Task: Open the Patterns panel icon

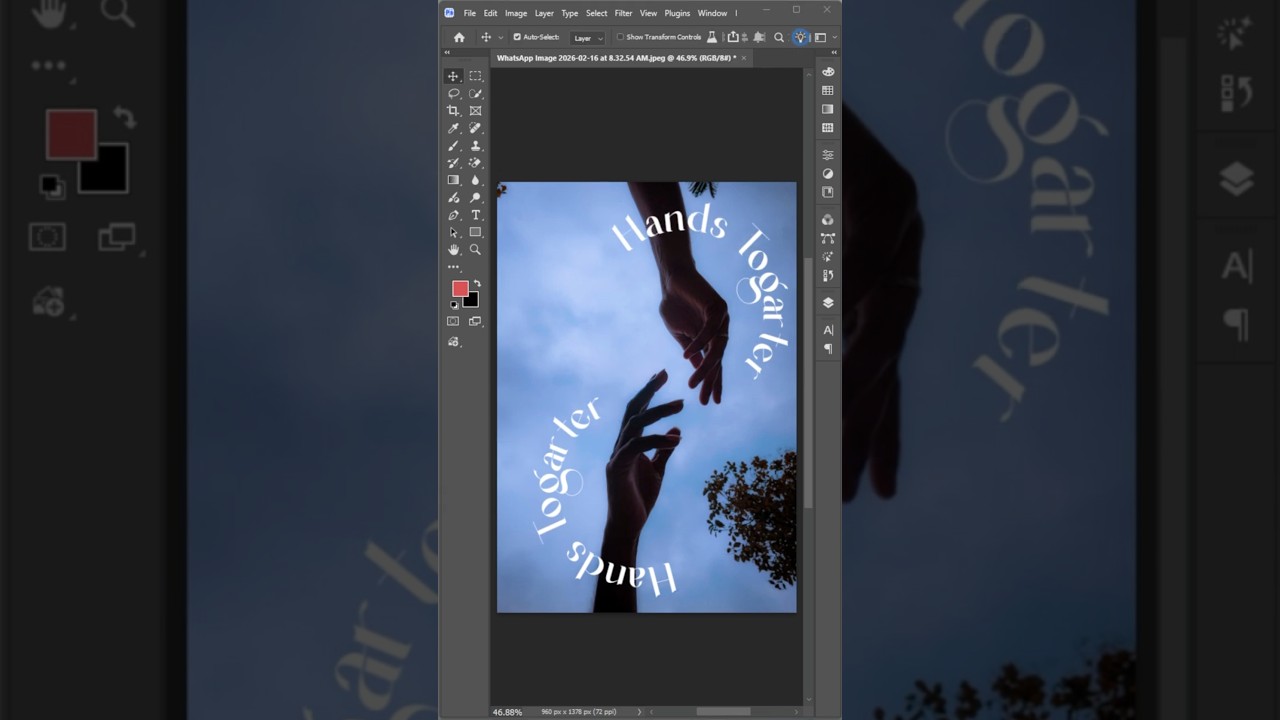Action: (828, 128)
